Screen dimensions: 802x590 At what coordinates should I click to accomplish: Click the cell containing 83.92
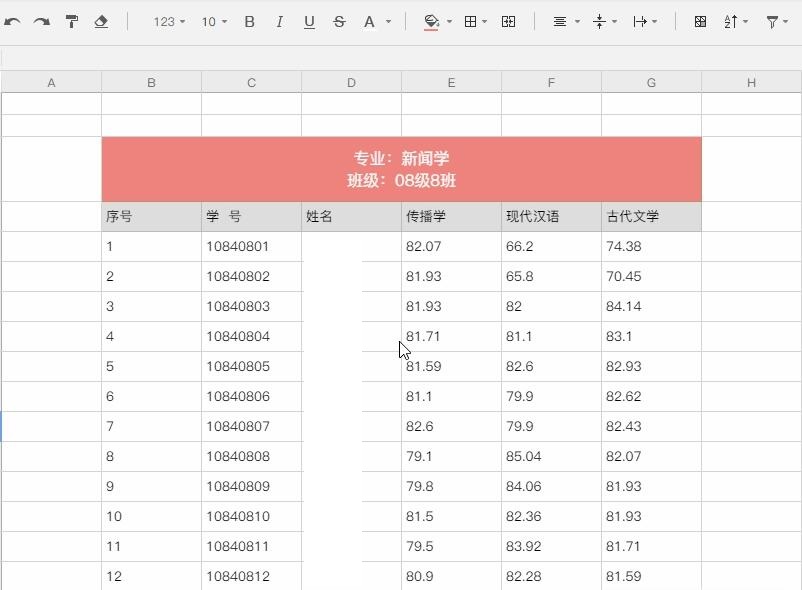[x=551, y=546]
